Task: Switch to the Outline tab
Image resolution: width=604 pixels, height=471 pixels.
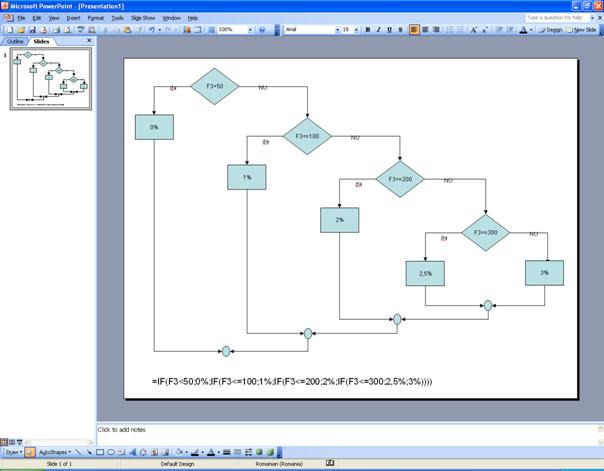Action: tap(15, 41)
